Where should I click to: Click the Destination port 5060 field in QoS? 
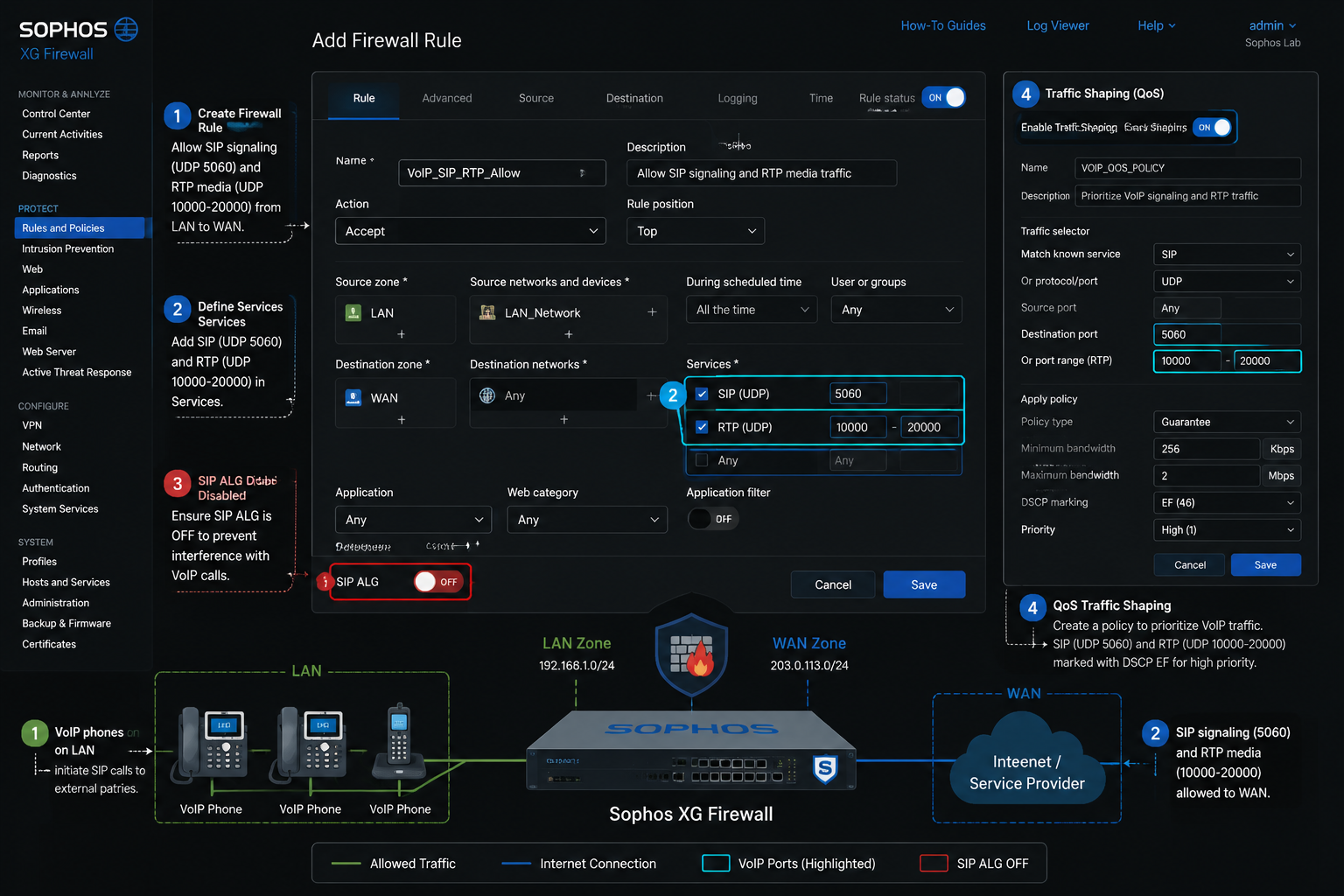pos(1227,334)
